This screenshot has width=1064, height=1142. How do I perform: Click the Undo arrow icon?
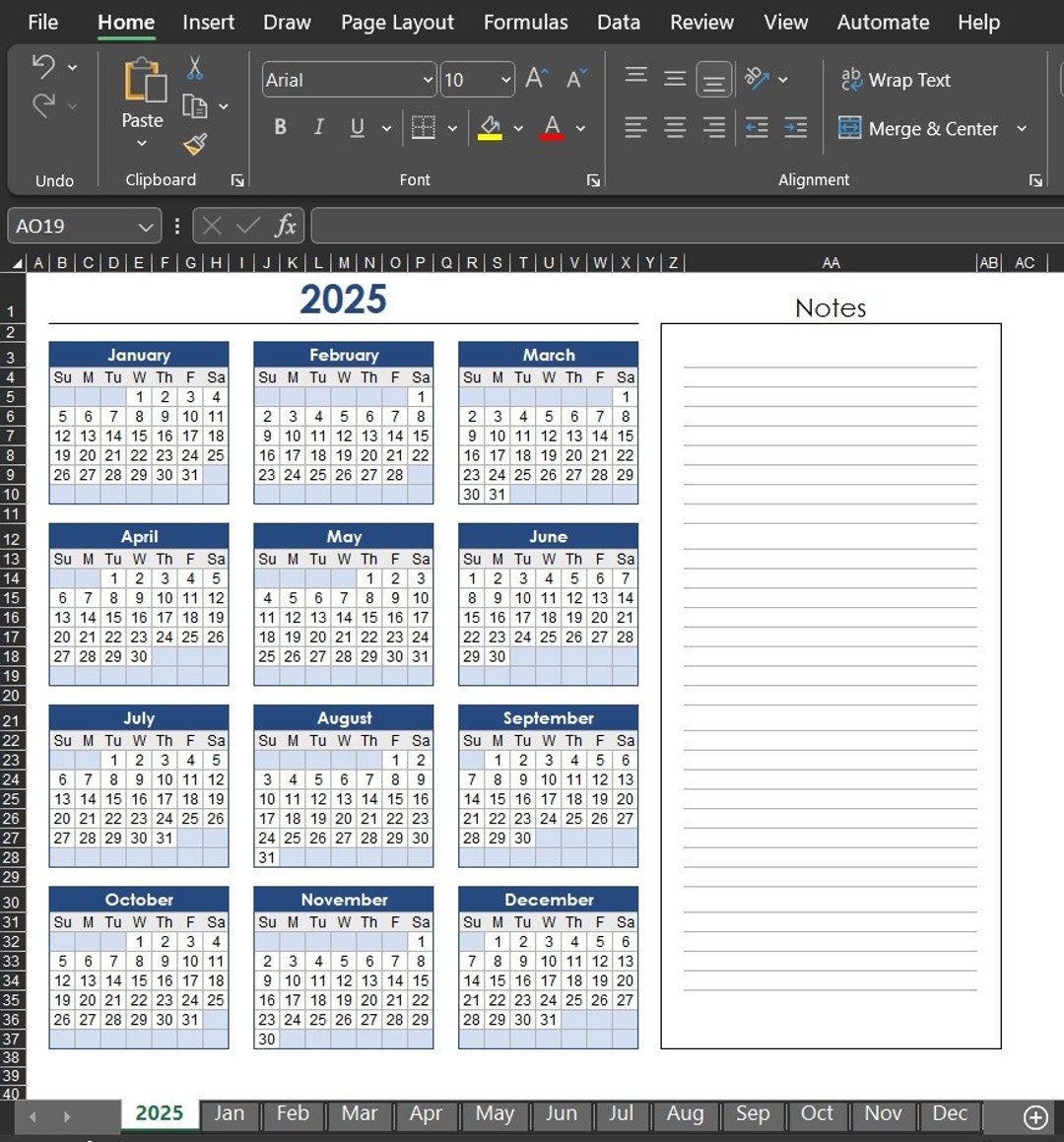click(43, 67)
